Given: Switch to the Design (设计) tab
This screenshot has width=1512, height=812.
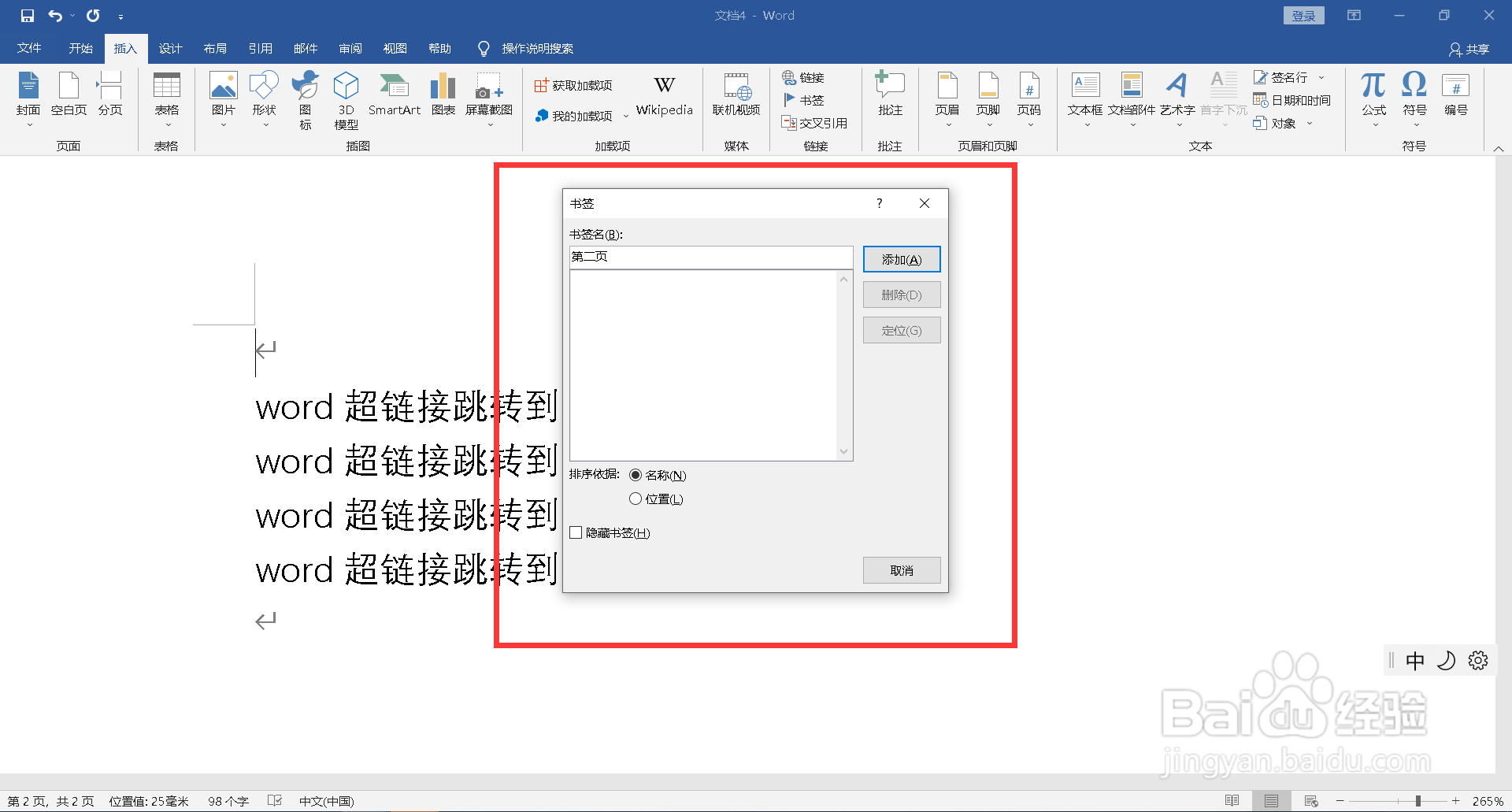Looking at the screenshot, I should pos(170,48).
